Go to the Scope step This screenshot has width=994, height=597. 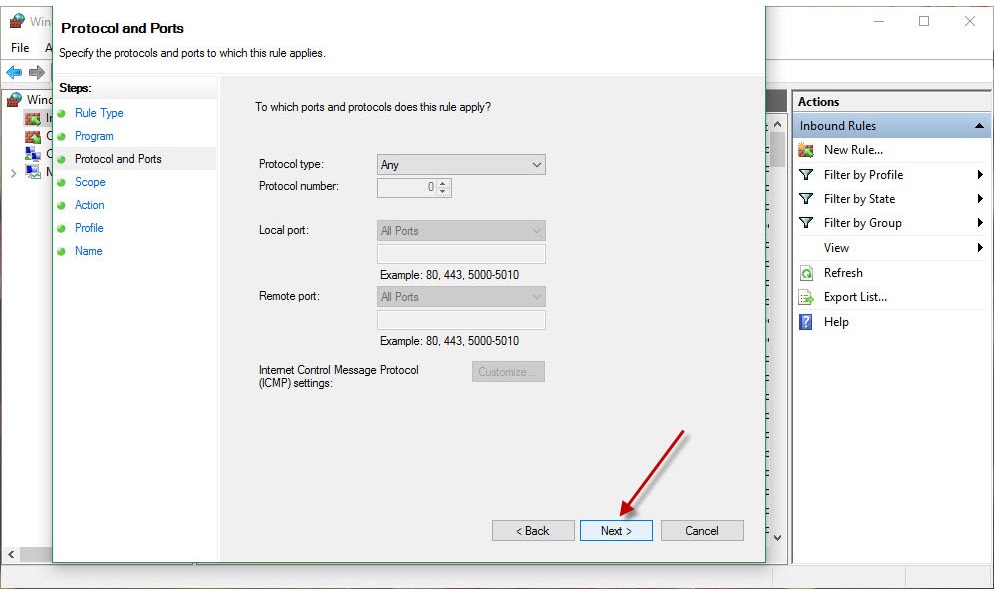90,182
